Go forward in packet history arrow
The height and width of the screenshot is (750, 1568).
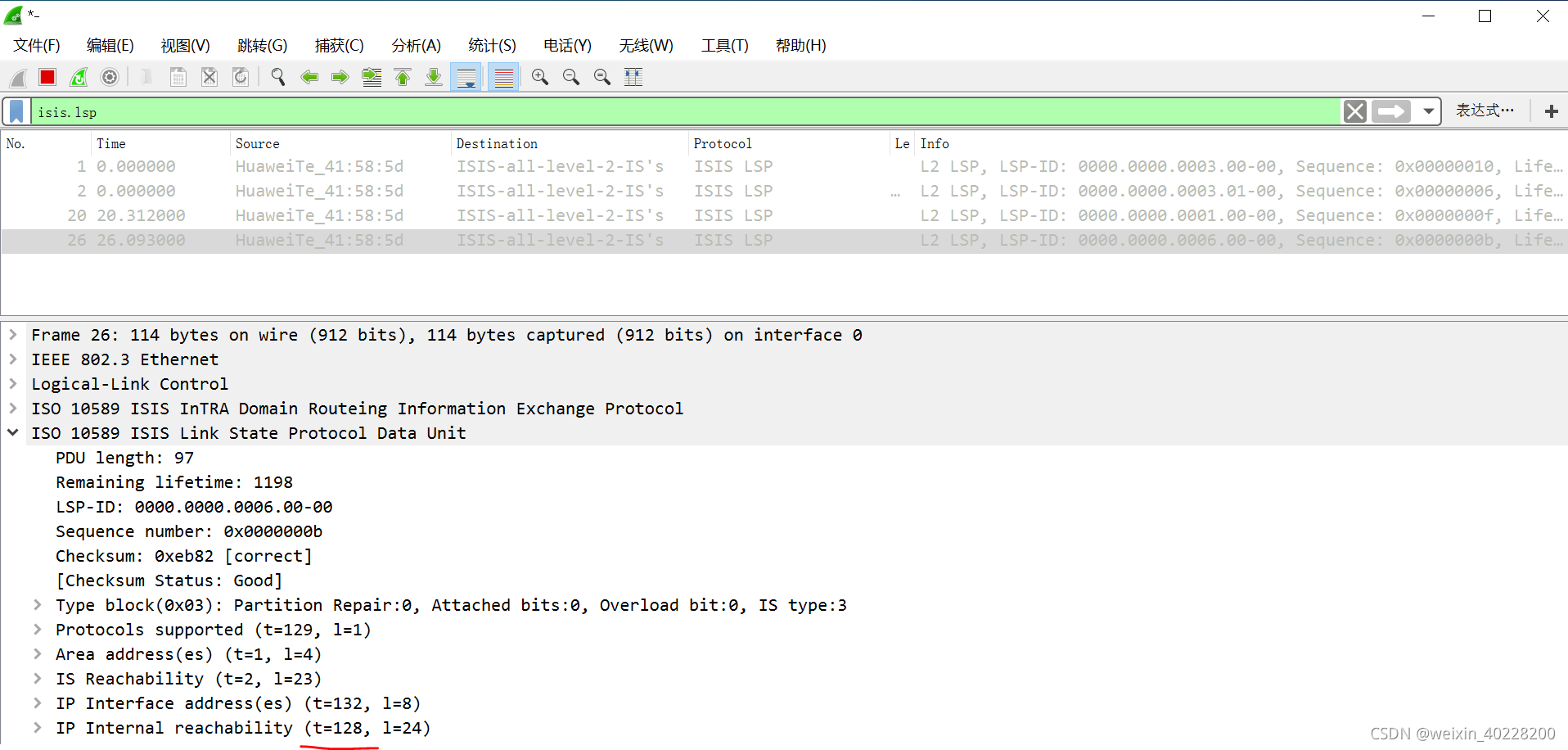click(340, 77)
